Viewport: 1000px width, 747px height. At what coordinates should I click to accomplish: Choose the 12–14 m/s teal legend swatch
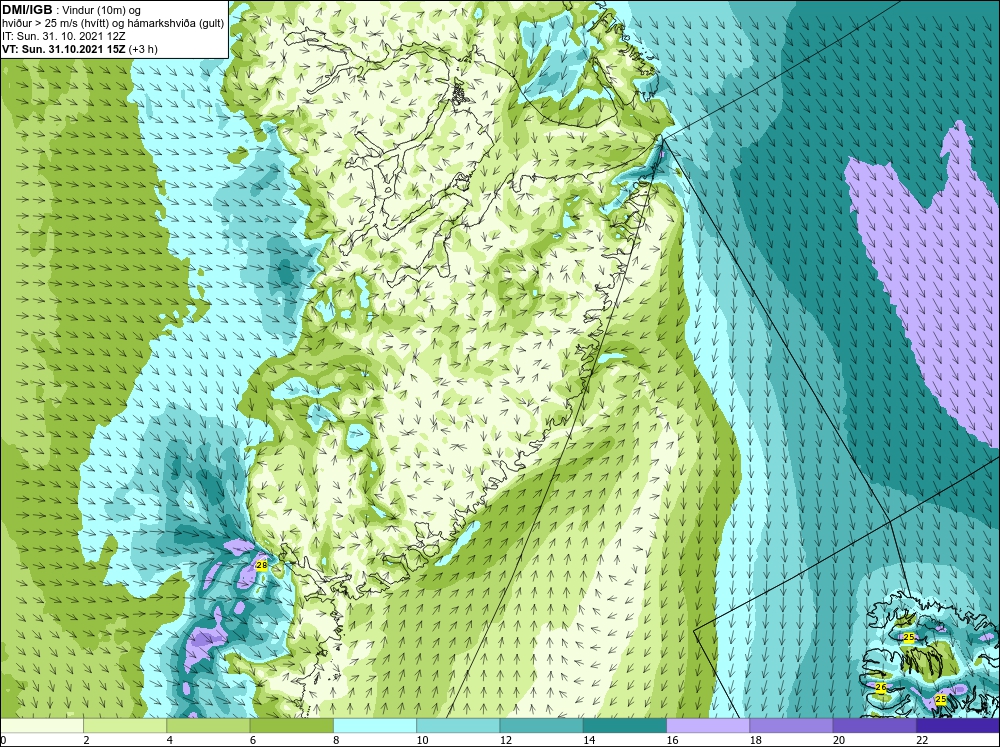tap(541, 725)
